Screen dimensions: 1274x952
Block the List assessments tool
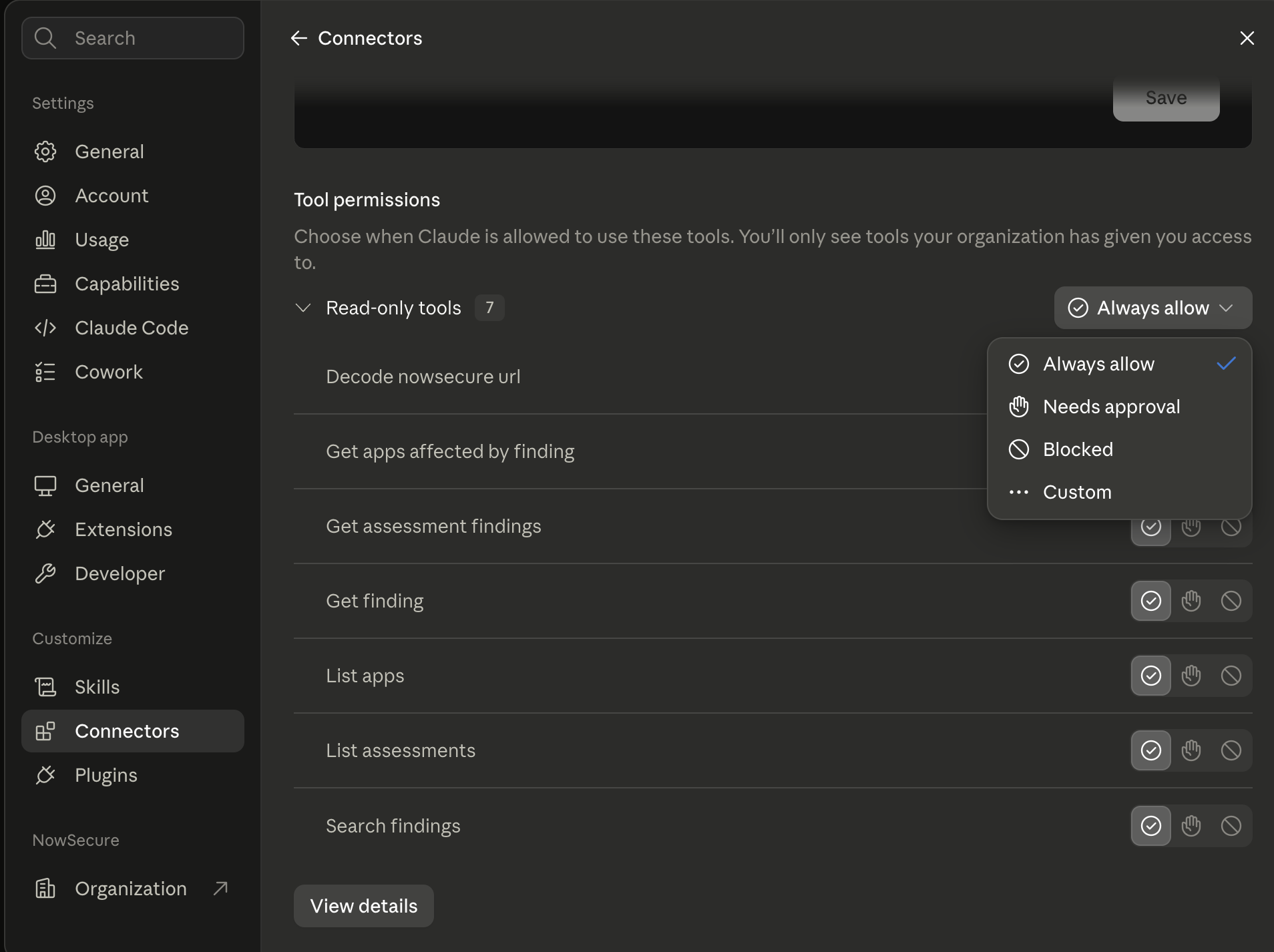point(1231,750)
